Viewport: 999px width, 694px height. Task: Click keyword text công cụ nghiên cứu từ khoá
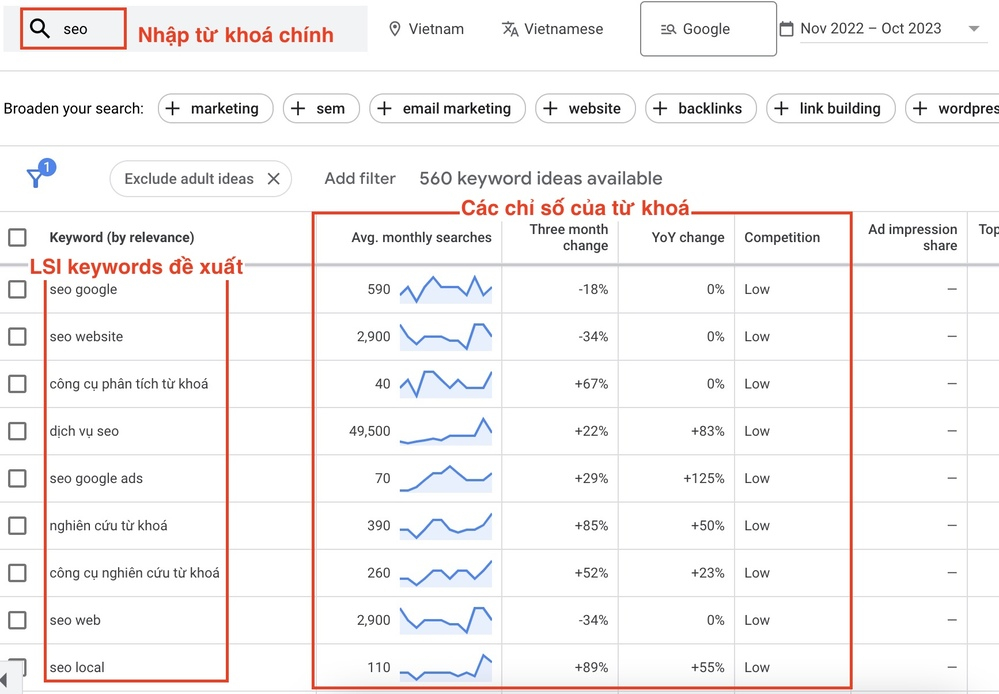(134, 573)
